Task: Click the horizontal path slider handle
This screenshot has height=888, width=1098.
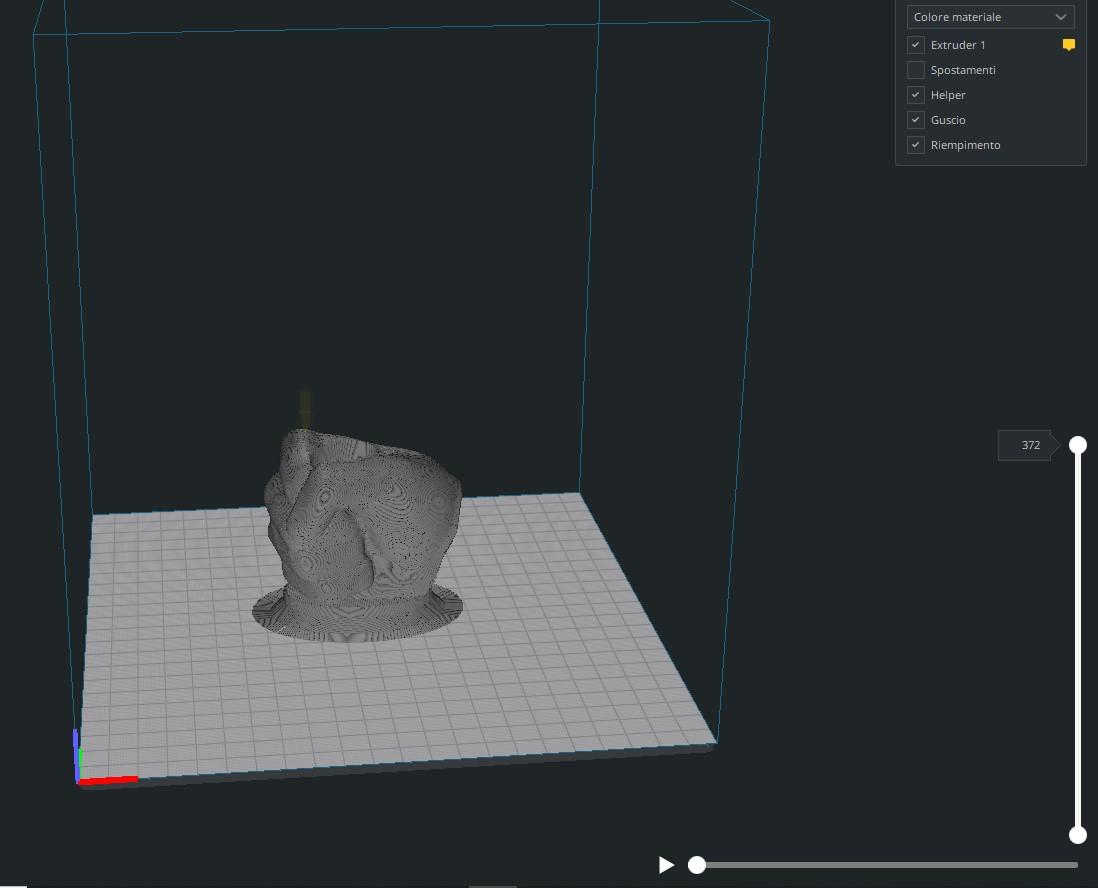Action: click(697, 865)
